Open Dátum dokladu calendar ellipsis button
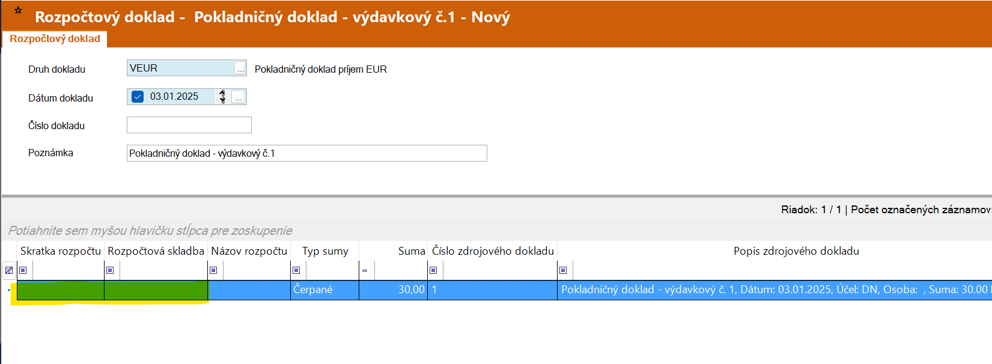The width and height of the screenshot is (992, 364). [x=238, y=97]
